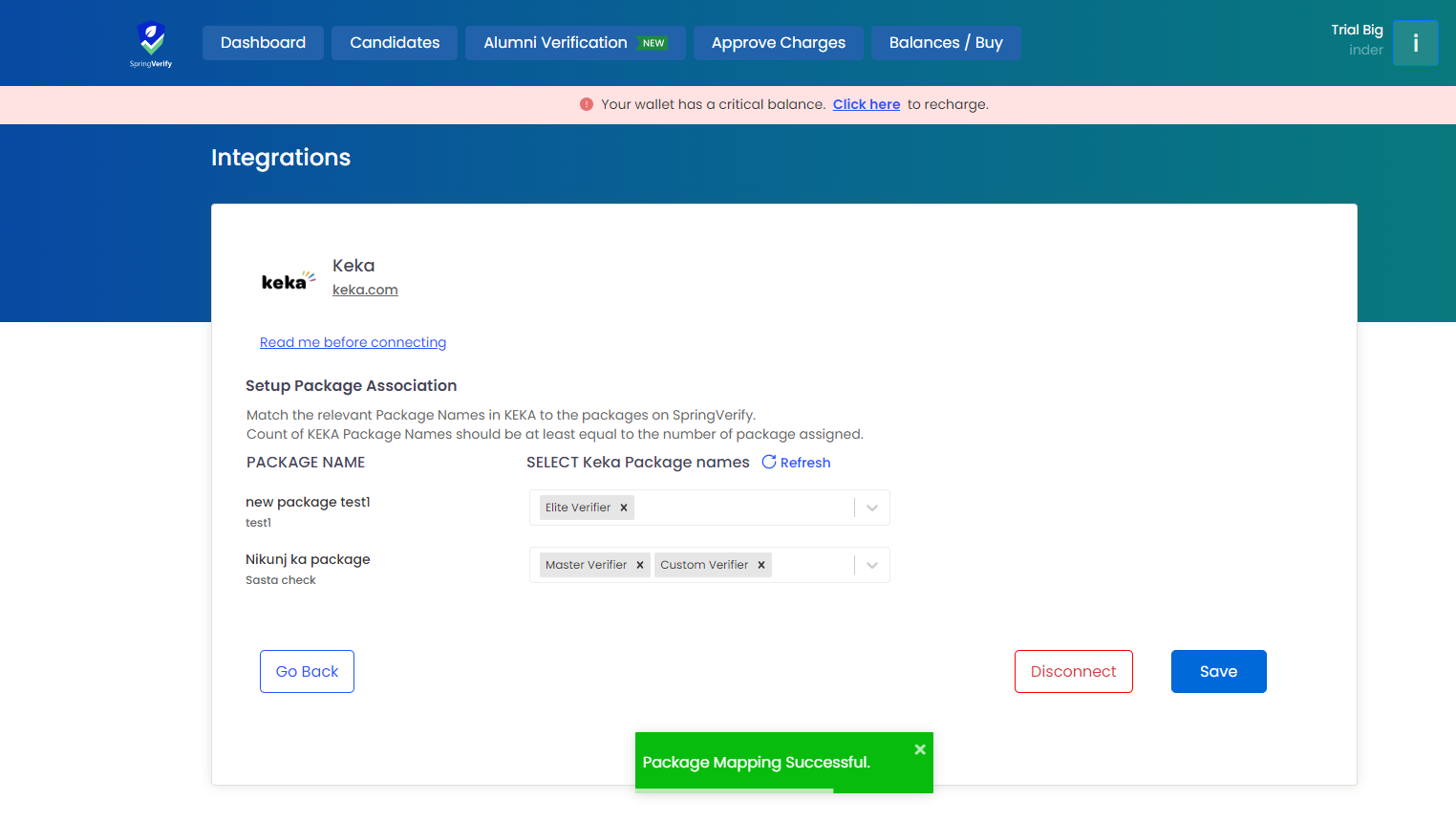
Task: Click the Go Back button
Action: [307, 671]
